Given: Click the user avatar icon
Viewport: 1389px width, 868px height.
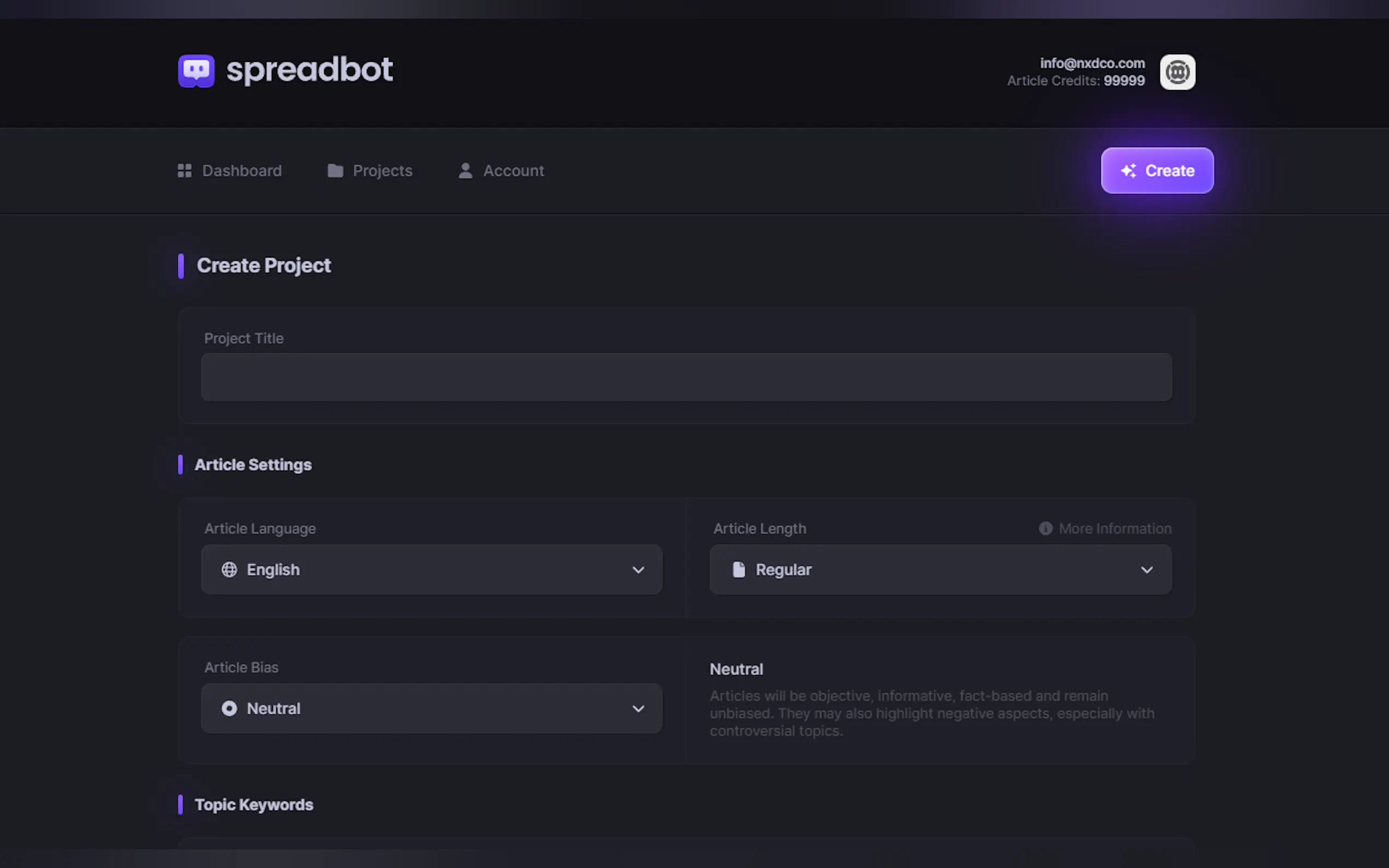Looking at the screenshot, I should 1177,72.
